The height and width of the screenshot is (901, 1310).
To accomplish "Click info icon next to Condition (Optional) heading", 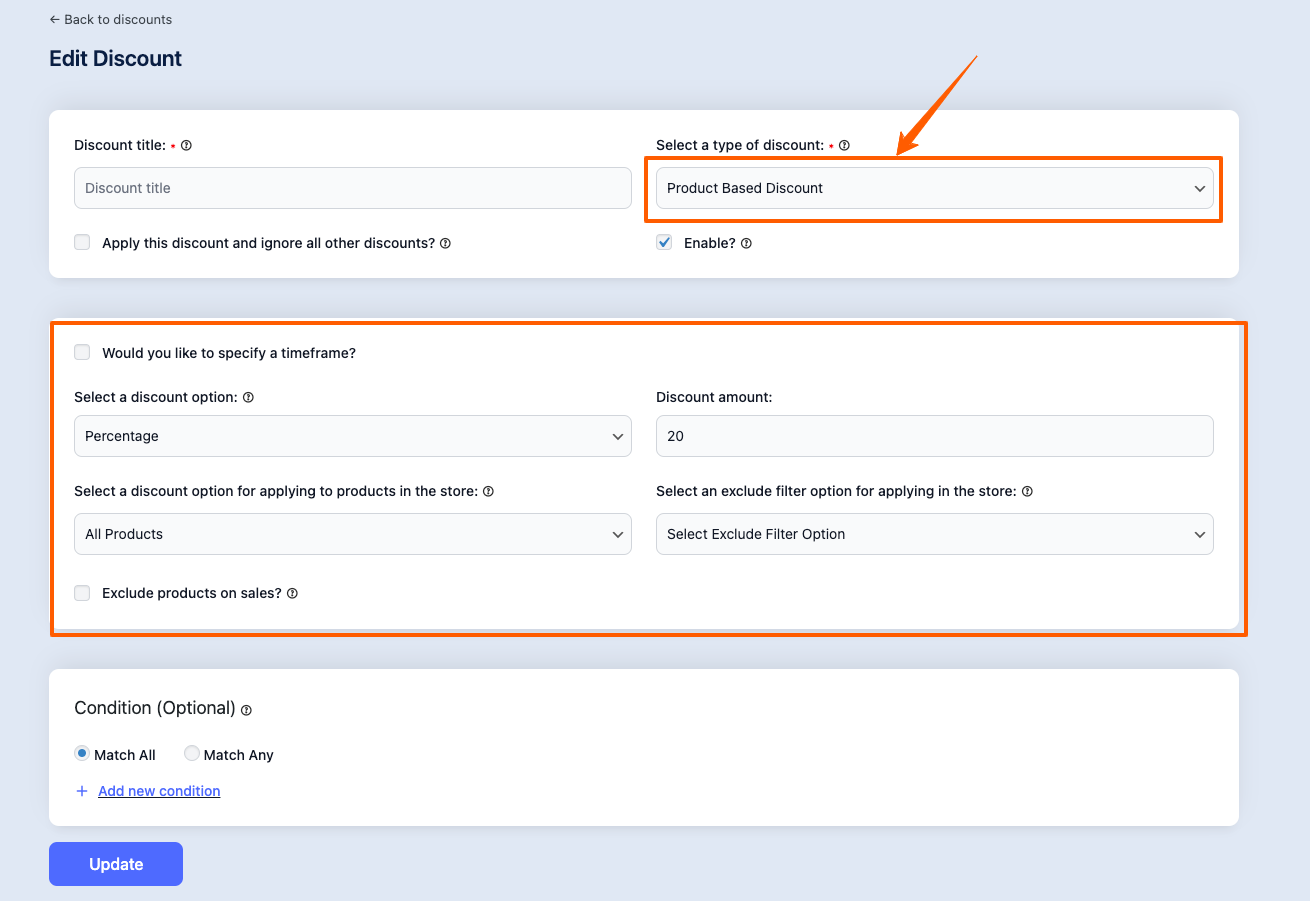I will pos(246,710).
